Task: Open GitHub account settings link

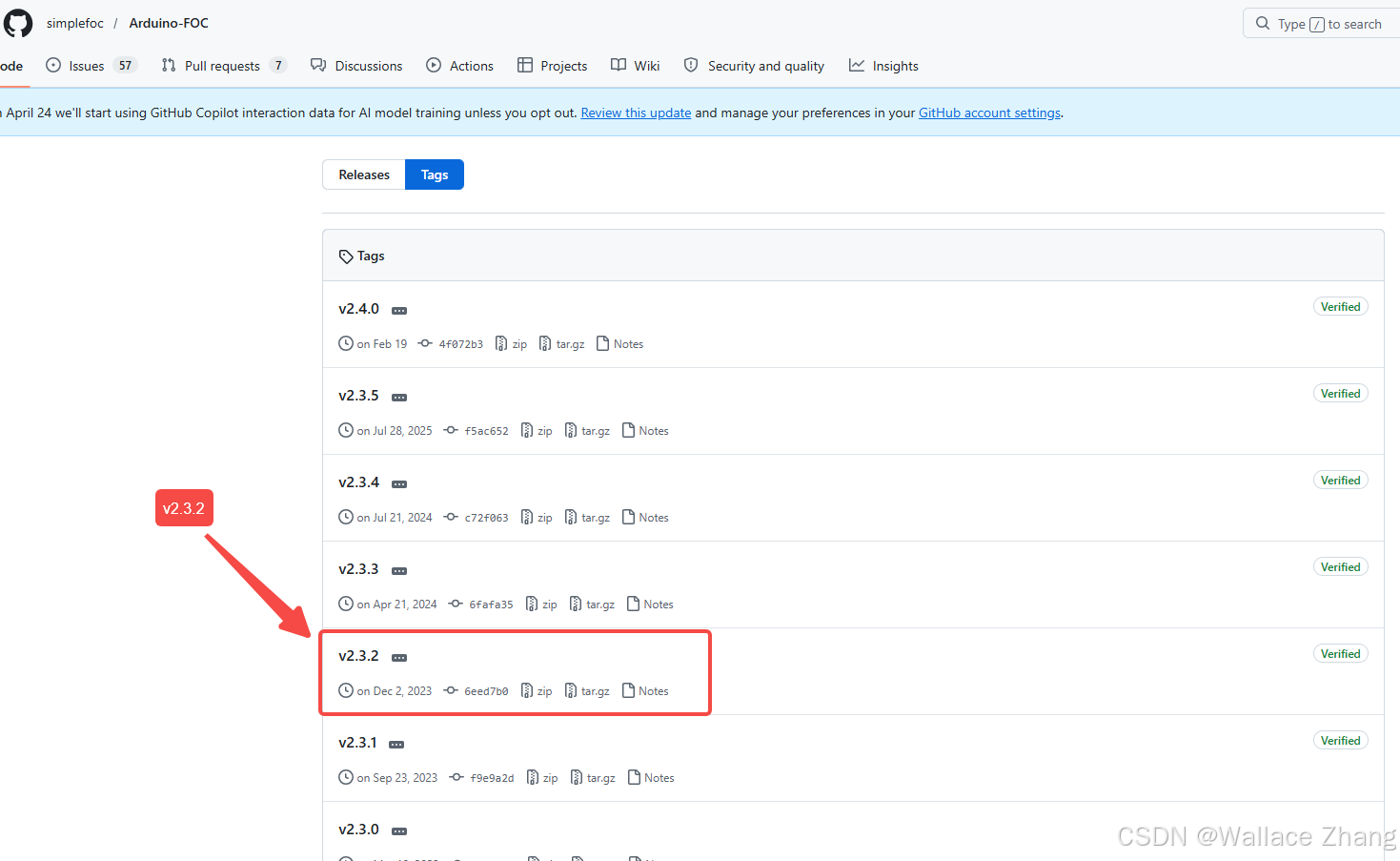Action: click(x=989, y=113)
